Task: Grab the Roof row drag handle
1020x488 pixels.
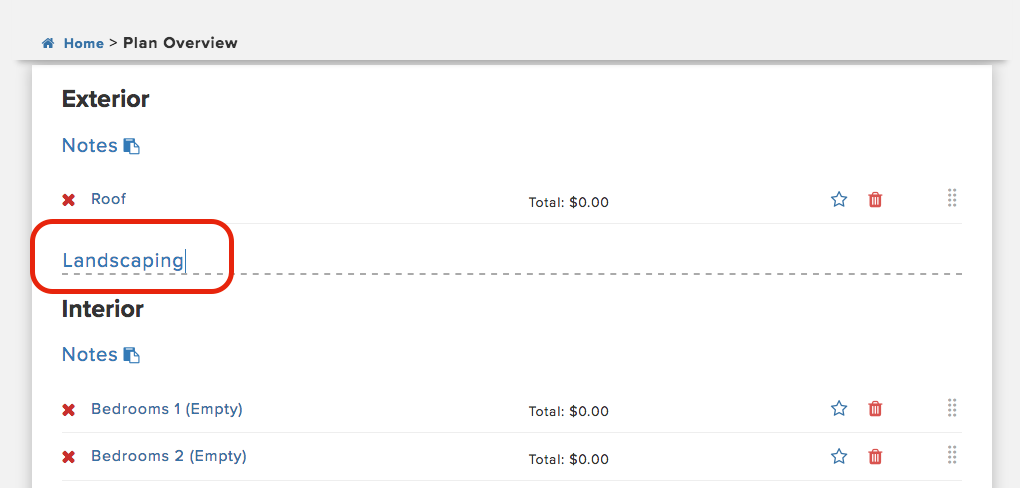Action: coord(952,198)
